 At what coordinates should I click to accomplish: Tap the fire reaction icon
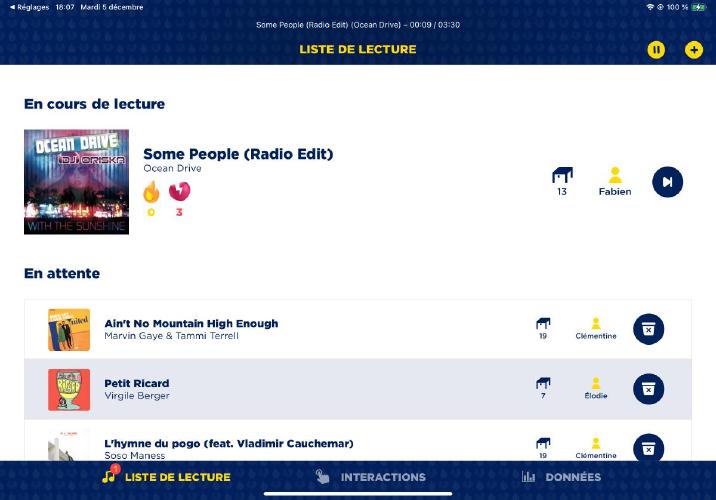tap(151, 192)
